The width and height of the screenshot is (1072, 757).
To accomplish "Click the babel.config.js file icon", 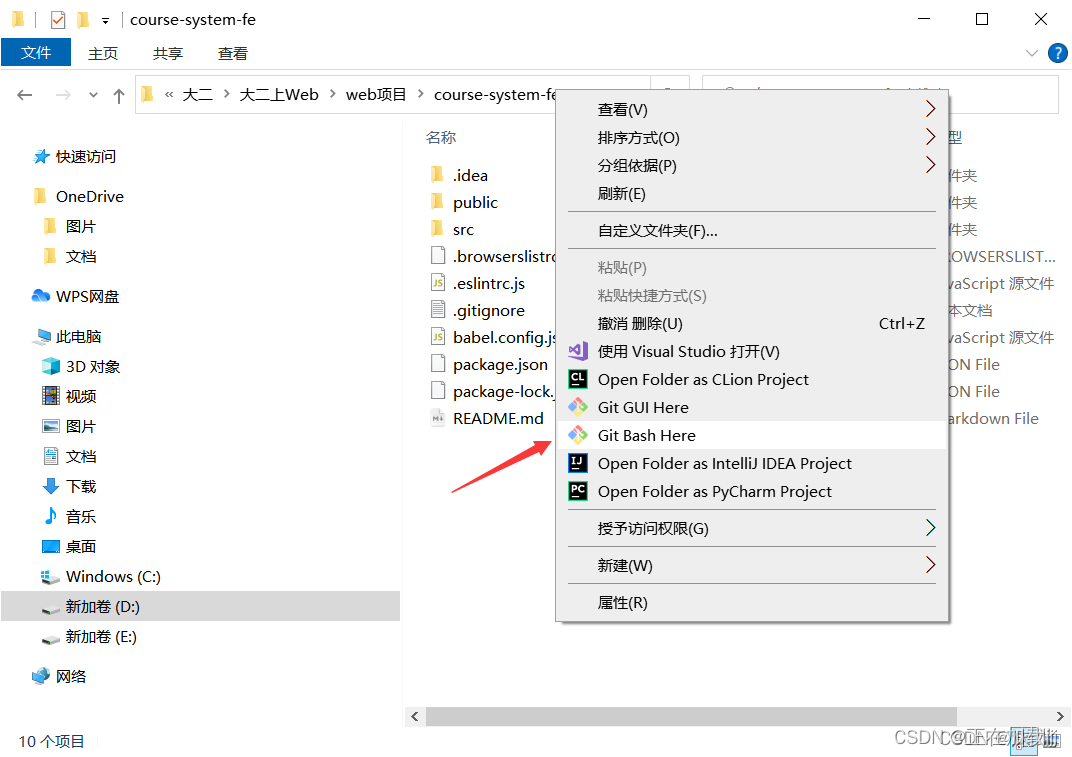I will 438,336.
